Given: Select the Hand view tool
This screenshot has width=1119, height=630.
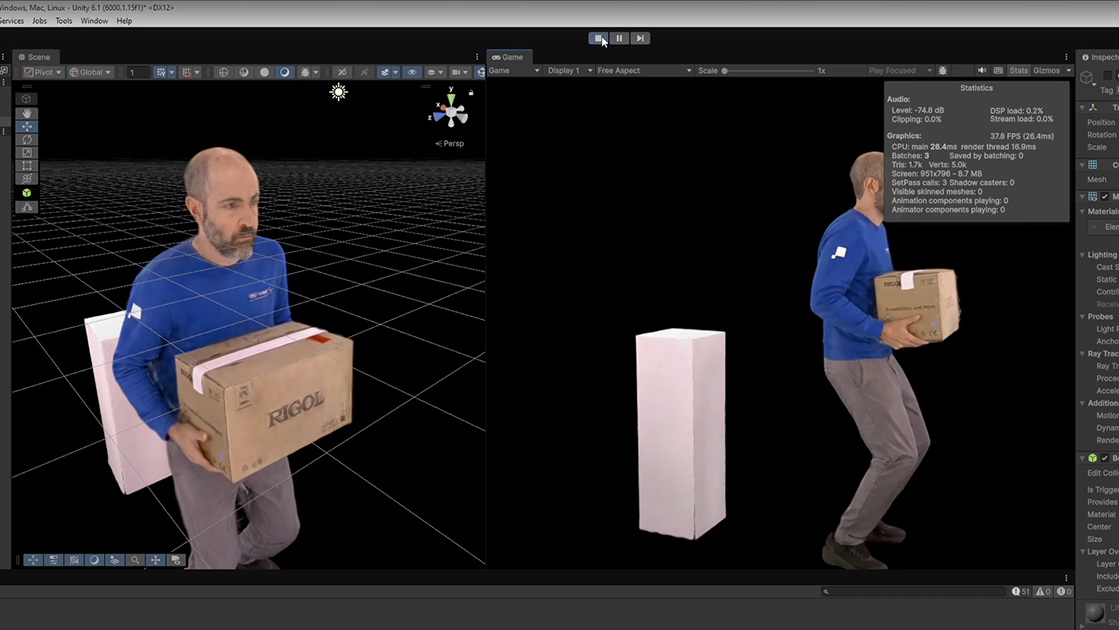Looking at the screenshot, I should click(x=26, y=113).
